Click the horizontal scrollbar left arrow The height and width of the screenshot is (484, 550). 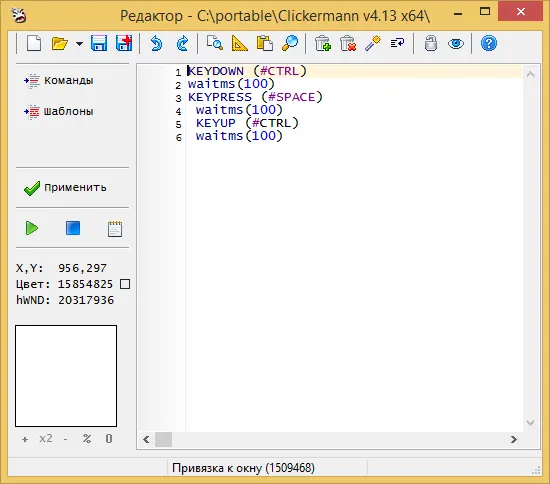point(147,439)
